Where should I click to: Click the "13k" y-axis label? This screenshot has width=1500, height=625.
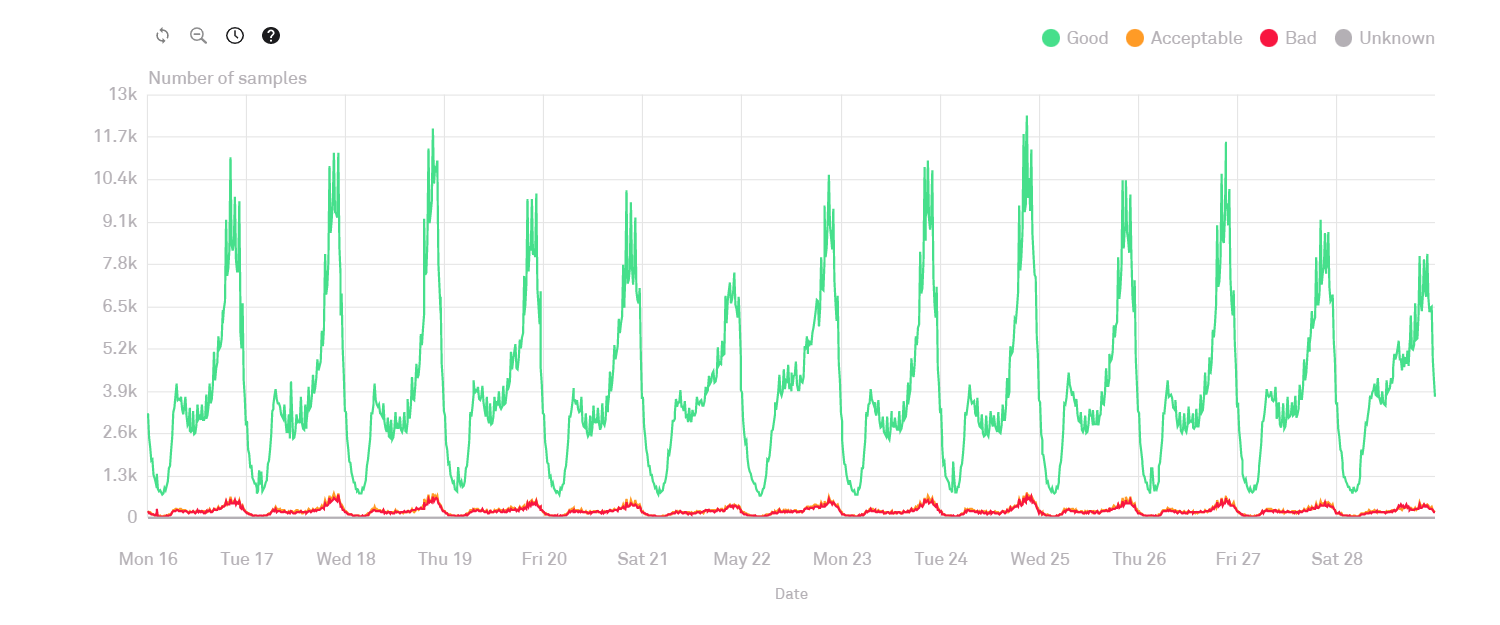point(123,94)
